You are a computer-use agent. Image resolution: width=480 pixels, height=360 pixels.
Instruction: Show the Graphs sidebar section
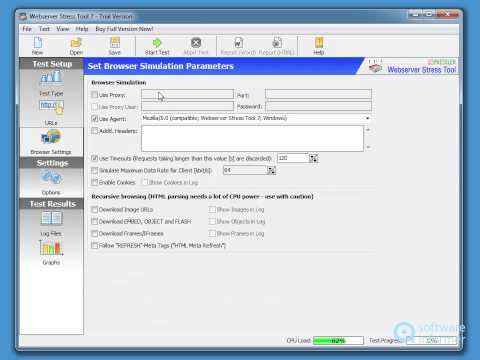tap(51, 253)
